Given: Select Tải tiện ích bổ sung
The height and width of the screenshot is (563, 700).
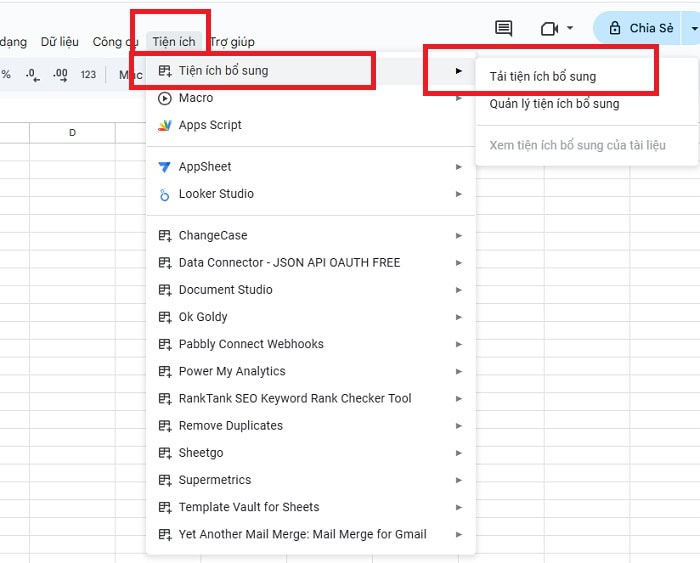Looking at the screenshot, I should 542,77.
